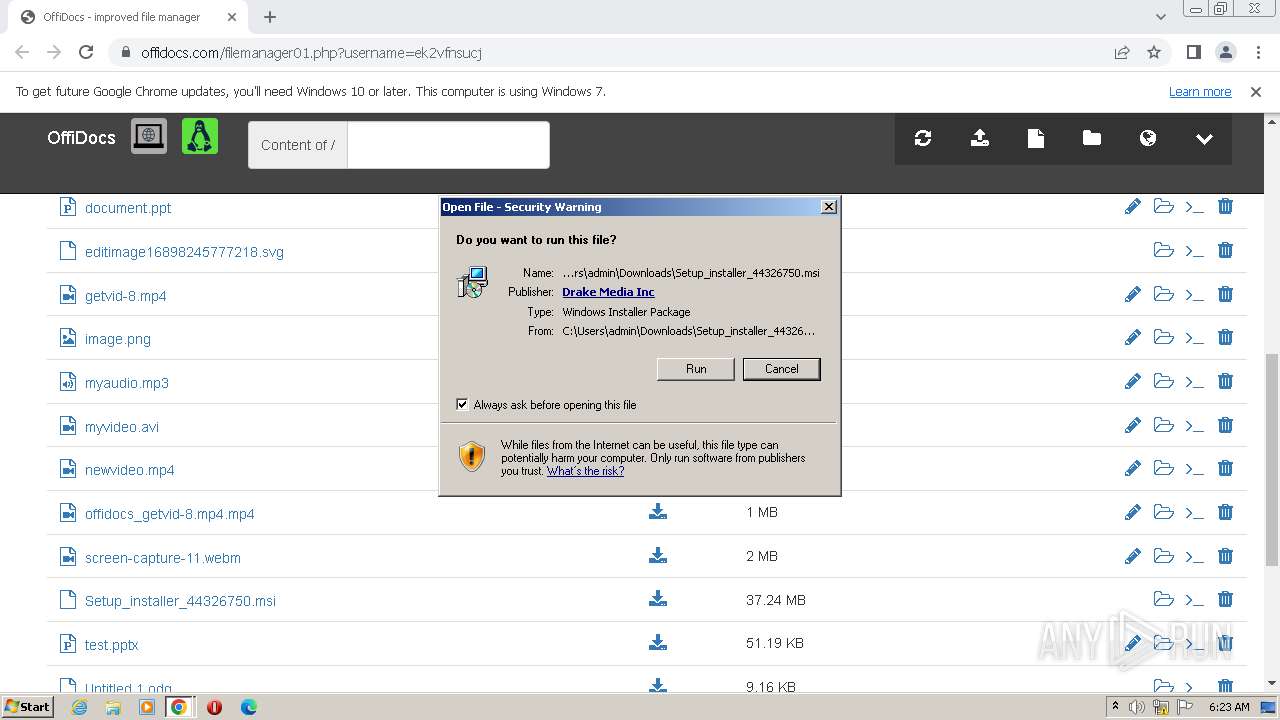Open myaudio.mp3 file link

tap(127, 383)
